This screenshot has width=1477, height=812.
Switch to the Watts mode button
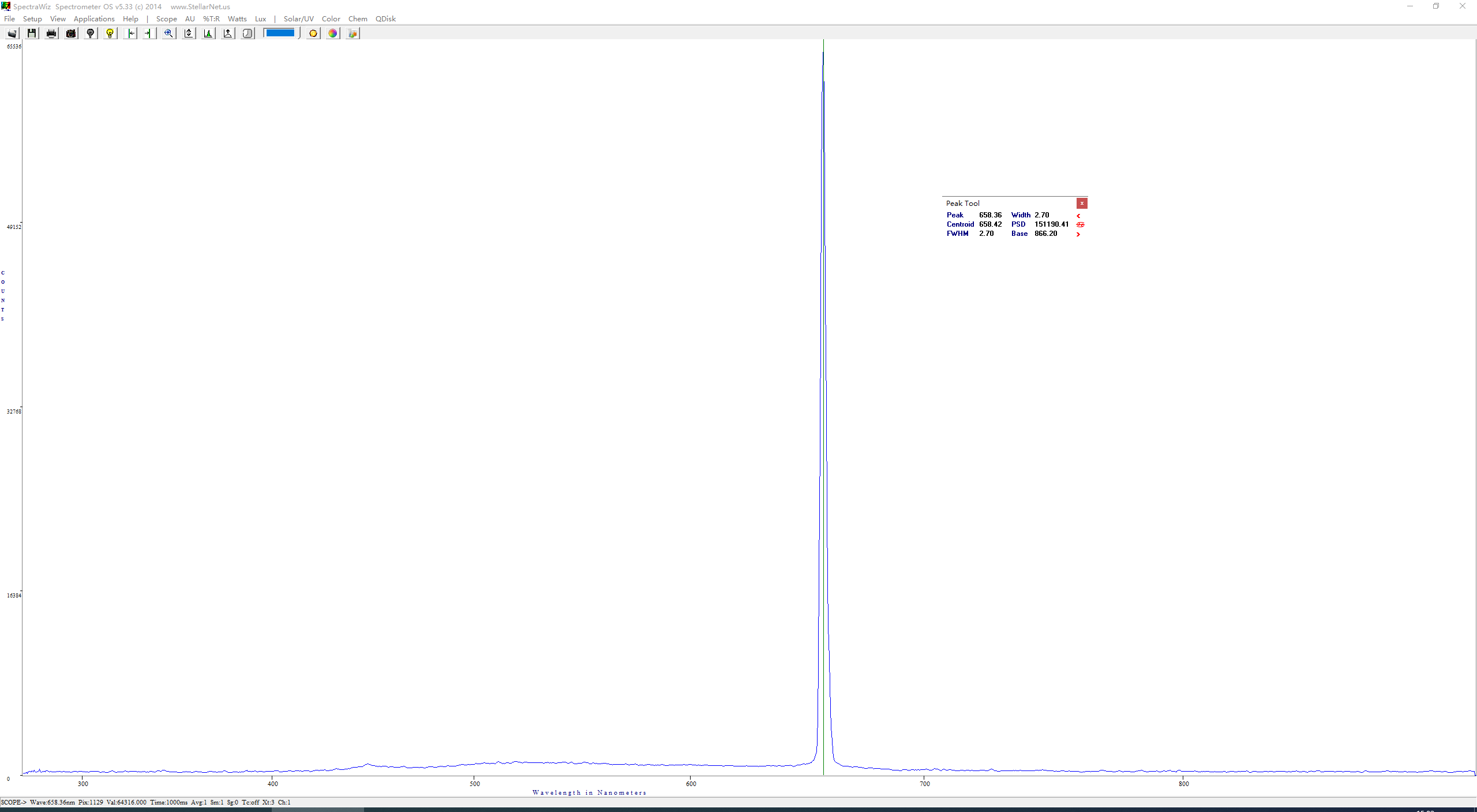coord(237,19)
